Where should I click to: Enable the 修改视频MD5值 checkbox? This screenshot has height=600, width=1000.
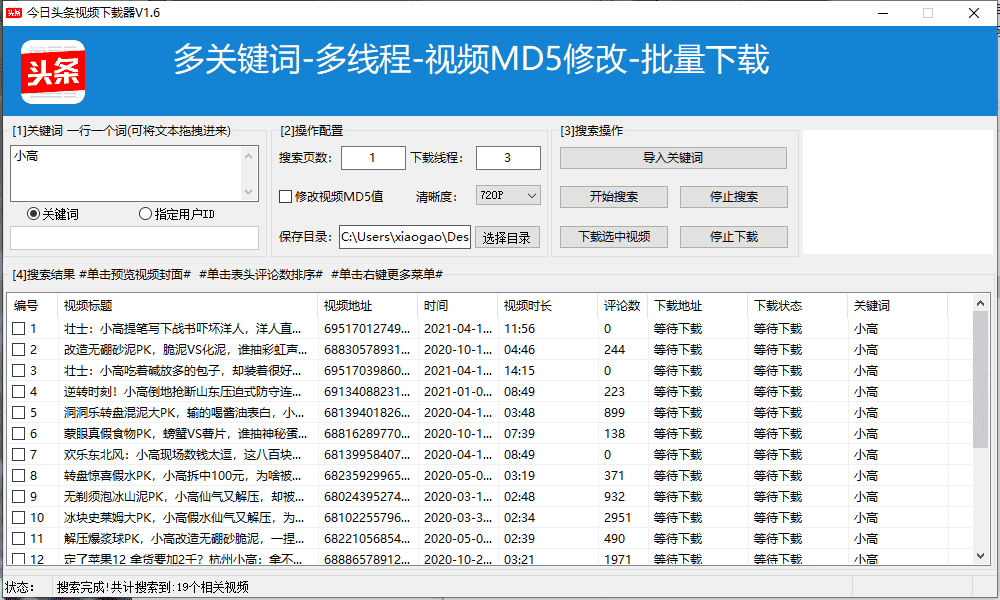click(285, 196)
